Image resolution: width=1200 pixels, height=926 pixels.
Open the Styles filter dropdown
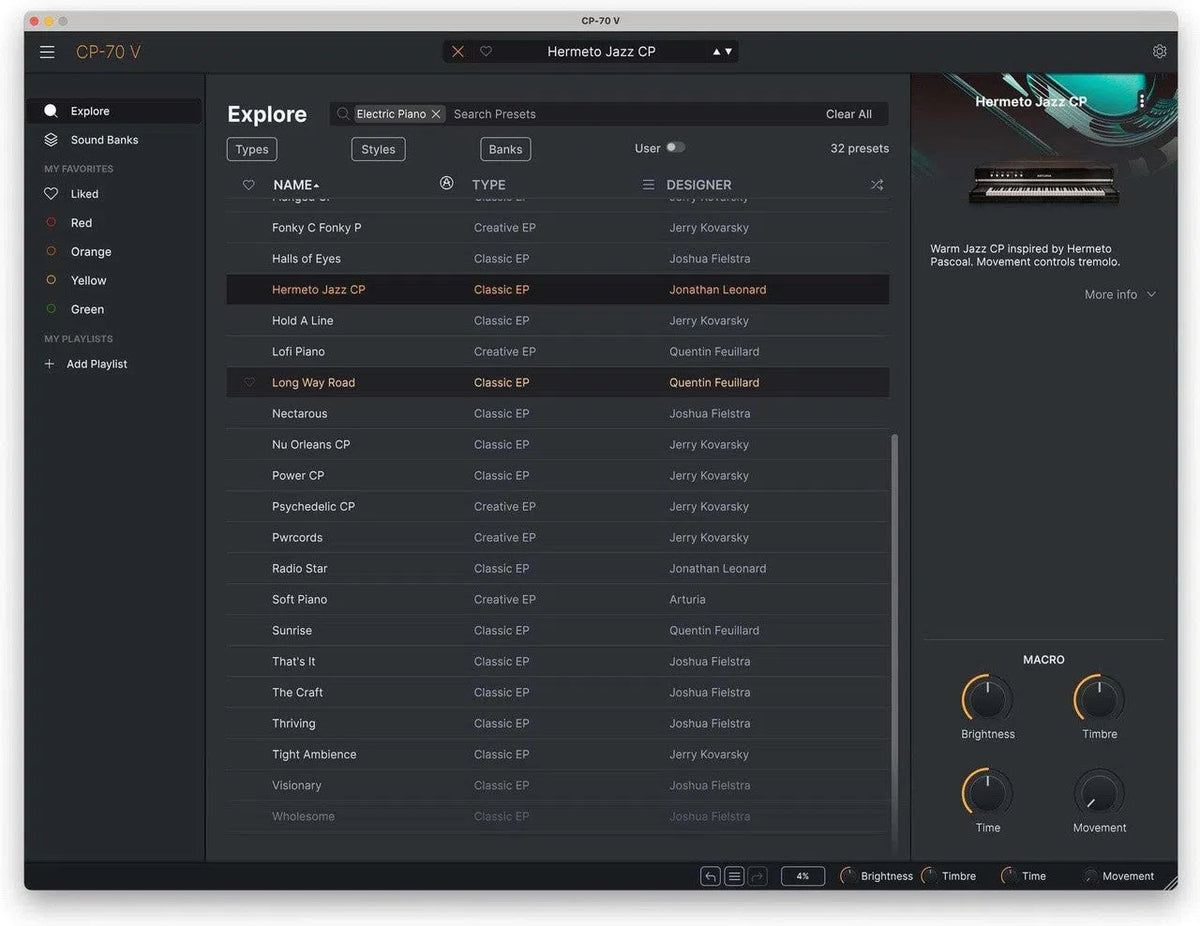tap(378, 149)
